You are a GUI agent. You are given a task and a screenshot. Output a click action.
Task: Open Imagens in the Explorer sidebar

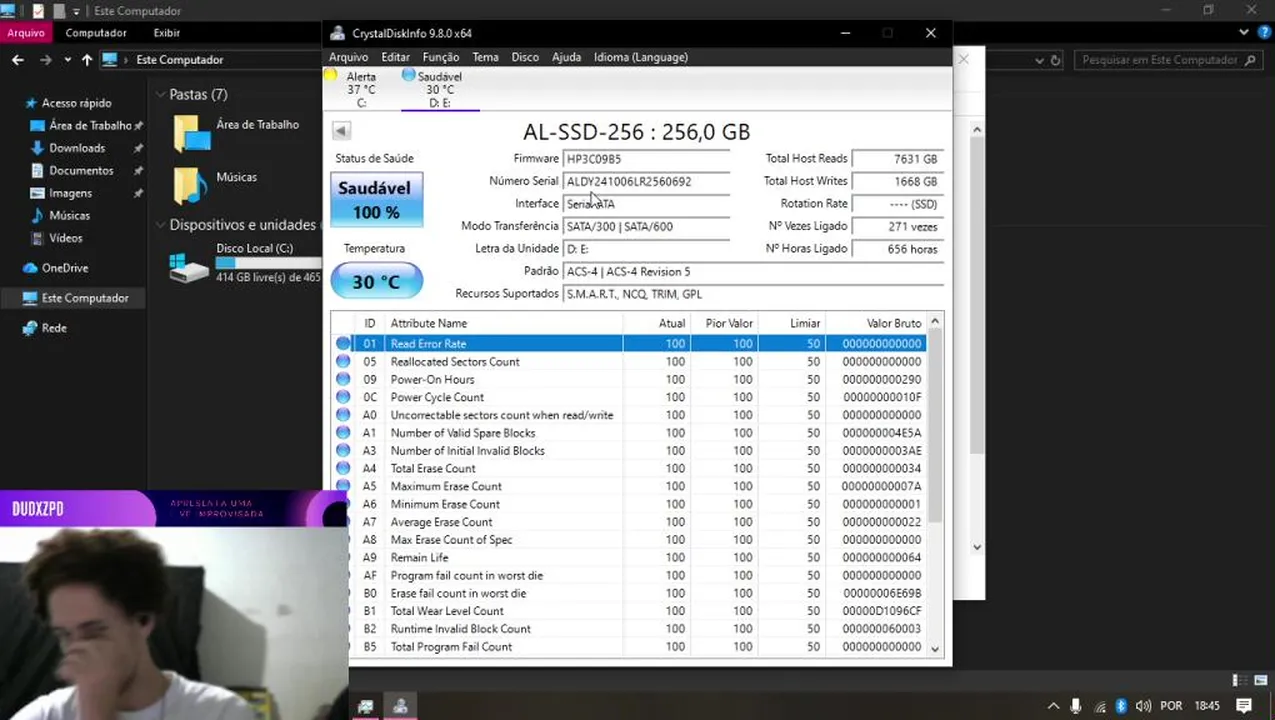70,193
